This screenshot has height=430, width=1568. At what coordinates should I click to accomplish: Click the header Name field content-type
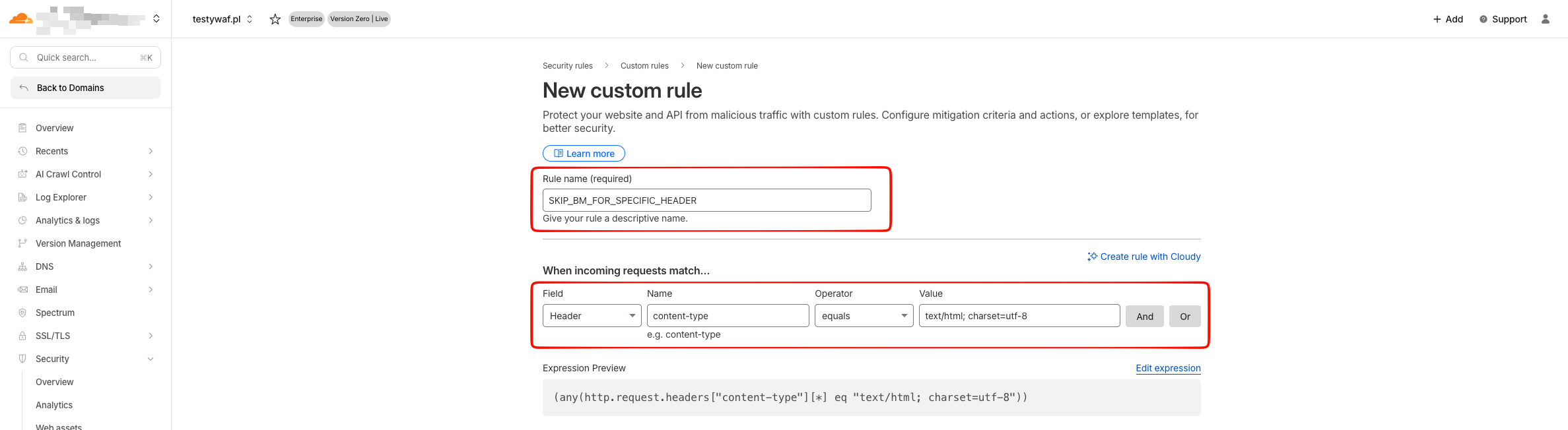[x=728, y=316]
